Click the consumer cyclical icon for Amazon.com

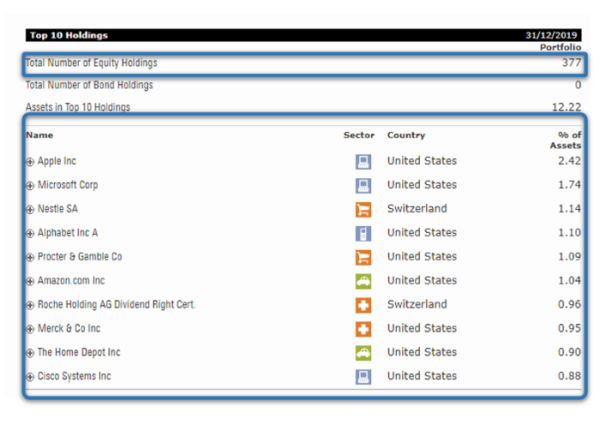coord(363,281)
